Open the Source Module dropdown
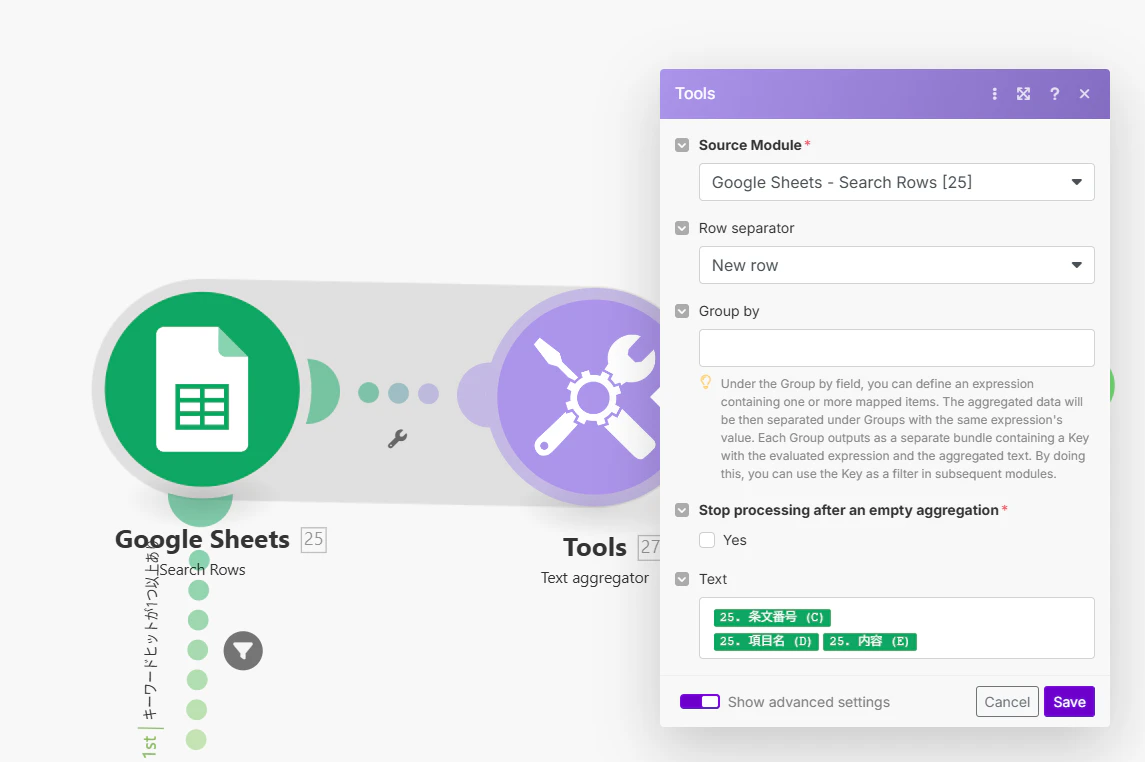This screenshot has height=762, width=1145. pos(897,182)
